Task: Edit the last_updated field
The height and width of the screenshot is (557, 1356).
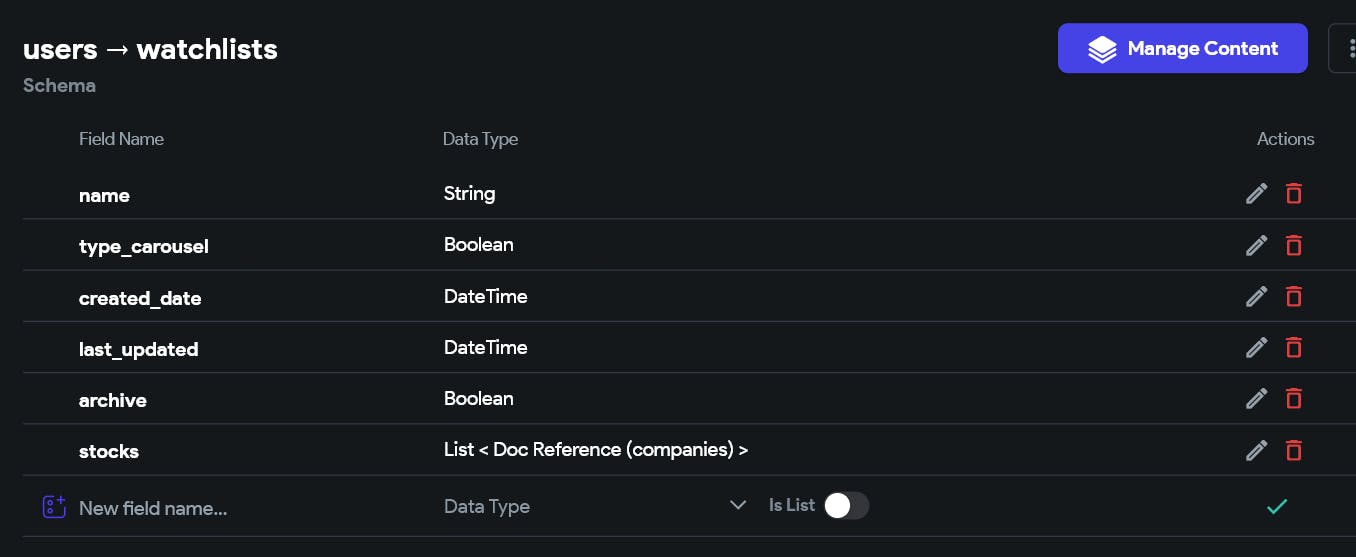Action: pyautogui.click(x=1257, y=347)
